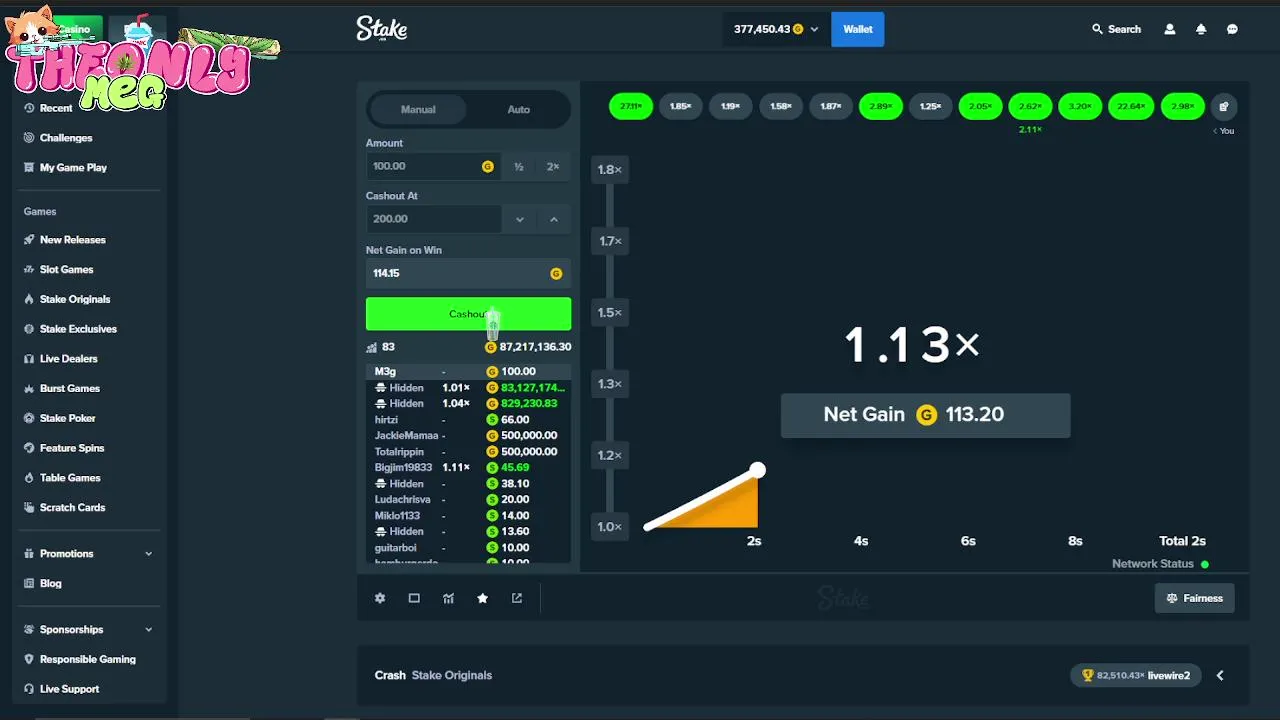1280x720 pixels.
Task: Open New Releases games
Action: 64,240
